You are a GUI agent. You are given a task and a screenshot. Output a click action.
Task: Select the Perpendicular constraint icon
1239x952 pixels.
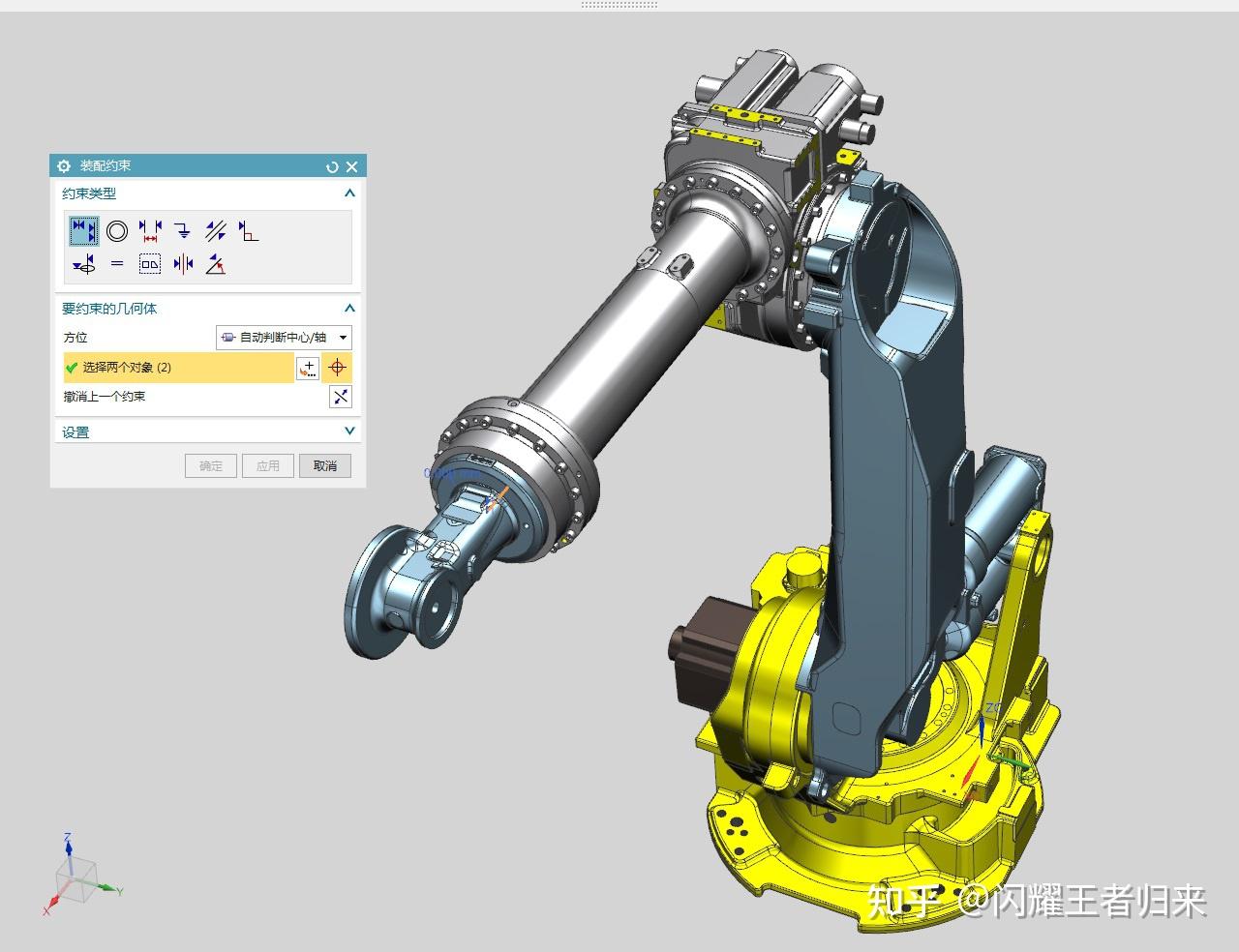(249, 231)
